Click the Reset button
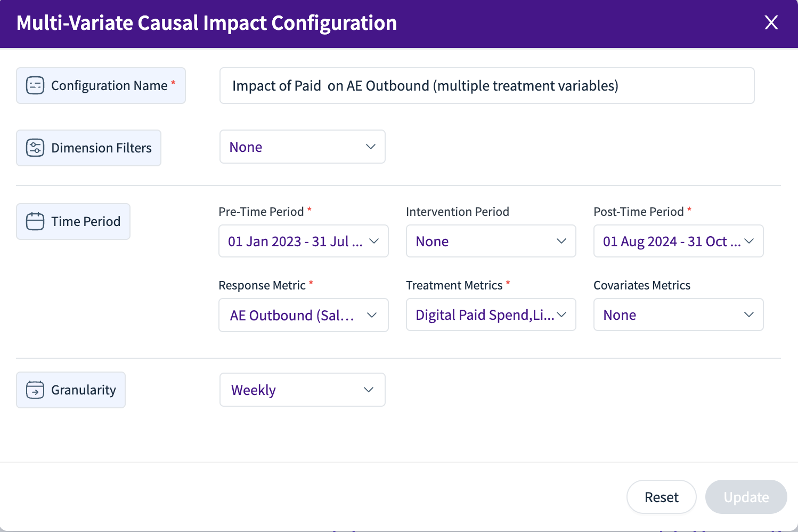The image size is (798, 532). (661, 497)
